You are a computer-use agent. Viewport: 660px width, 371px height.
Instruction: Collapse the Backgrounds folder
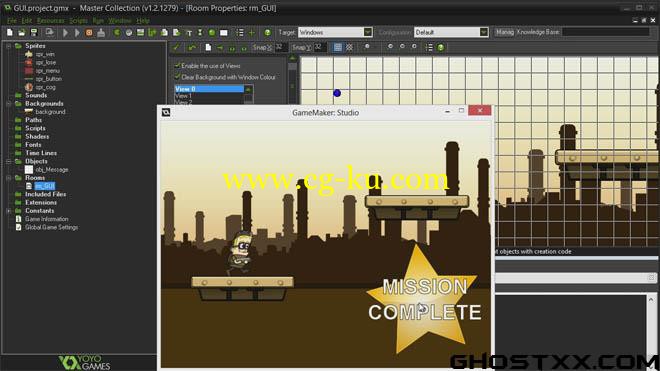click(x=8, y=104)
